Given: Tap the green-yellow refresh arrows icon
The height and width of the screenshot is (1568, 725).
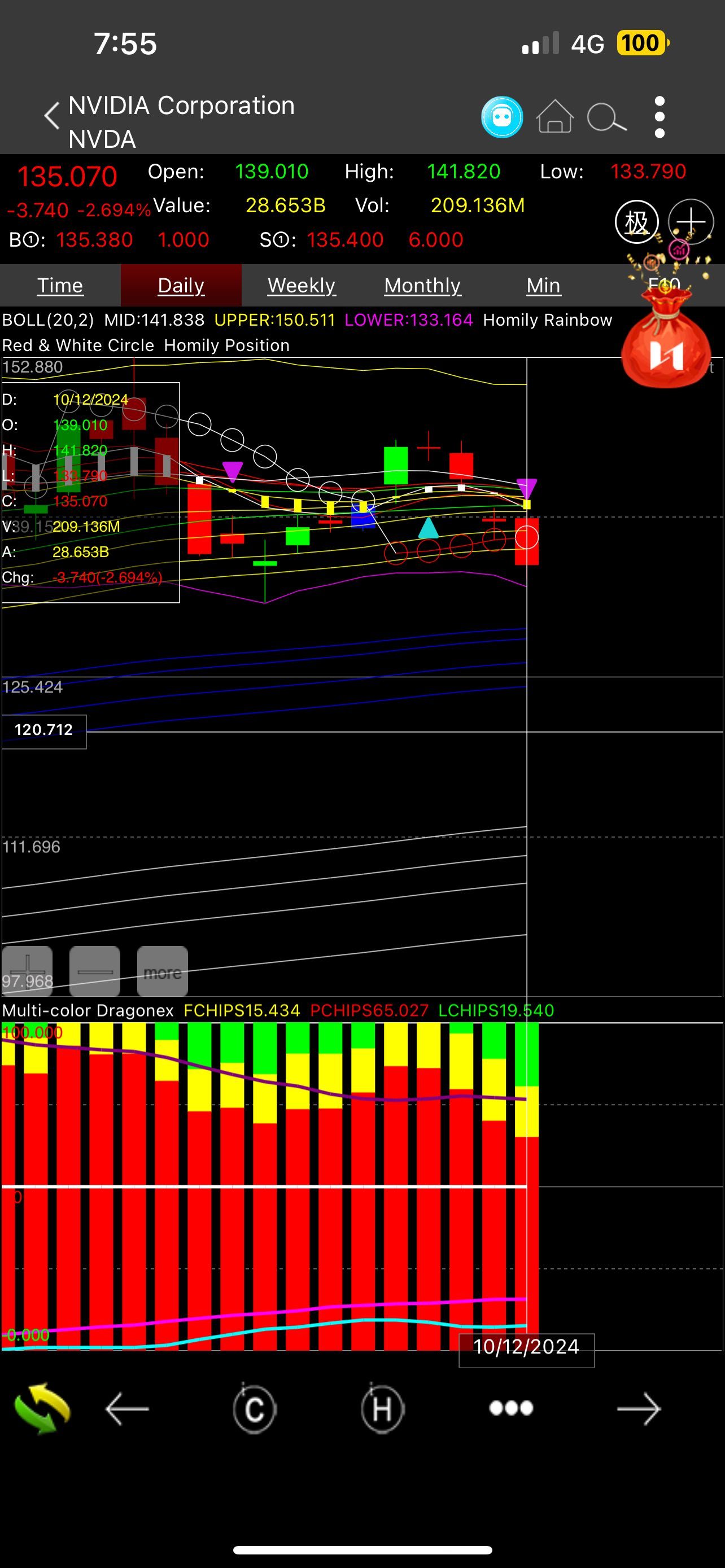Looking at the screenshot, I should [42, 1408].
